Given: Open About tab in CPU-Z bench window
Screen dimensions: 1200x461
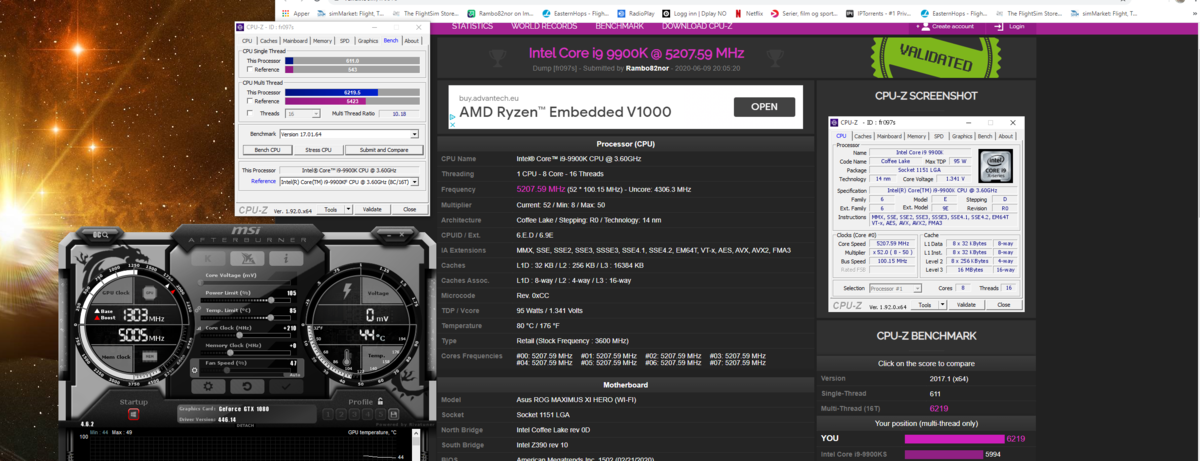Looking at the screenshot, I should click(x=411, y=41).
